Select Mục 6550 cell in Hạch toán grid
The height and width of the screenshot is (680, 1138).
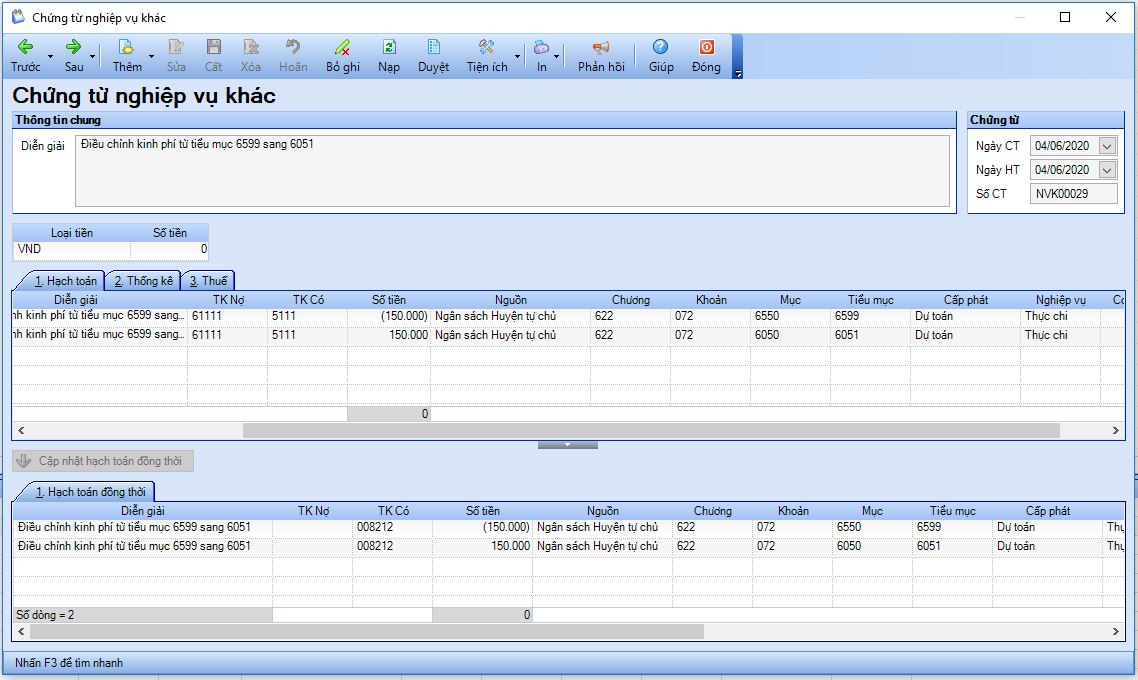790,316
